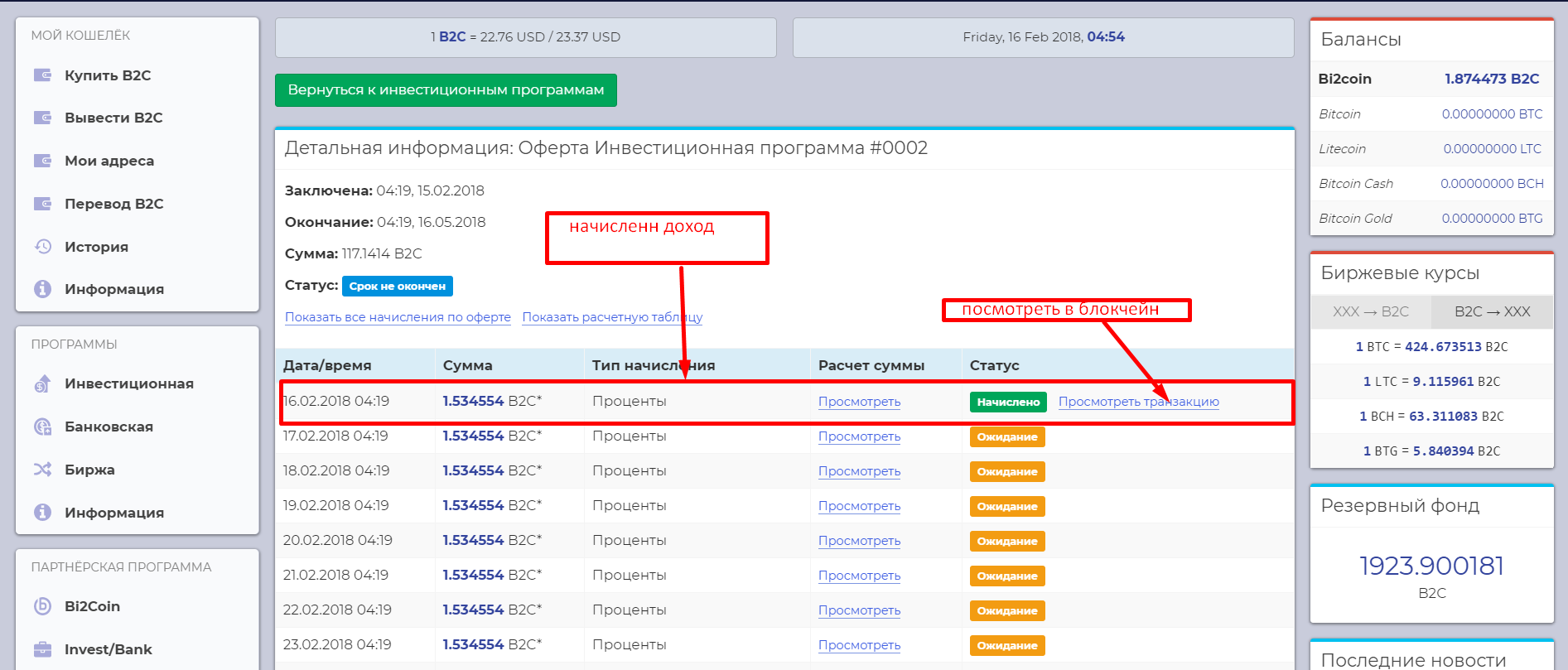
Task: Select Инвестиционная program
Action: pyautogui.click(x=129, y=383)
